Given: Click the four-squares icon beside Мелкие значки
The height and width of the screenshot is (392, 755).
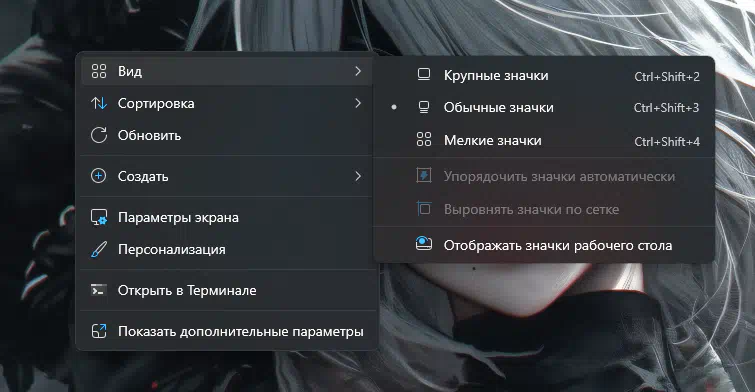Looking at the screenshot, I should point(424,140).
